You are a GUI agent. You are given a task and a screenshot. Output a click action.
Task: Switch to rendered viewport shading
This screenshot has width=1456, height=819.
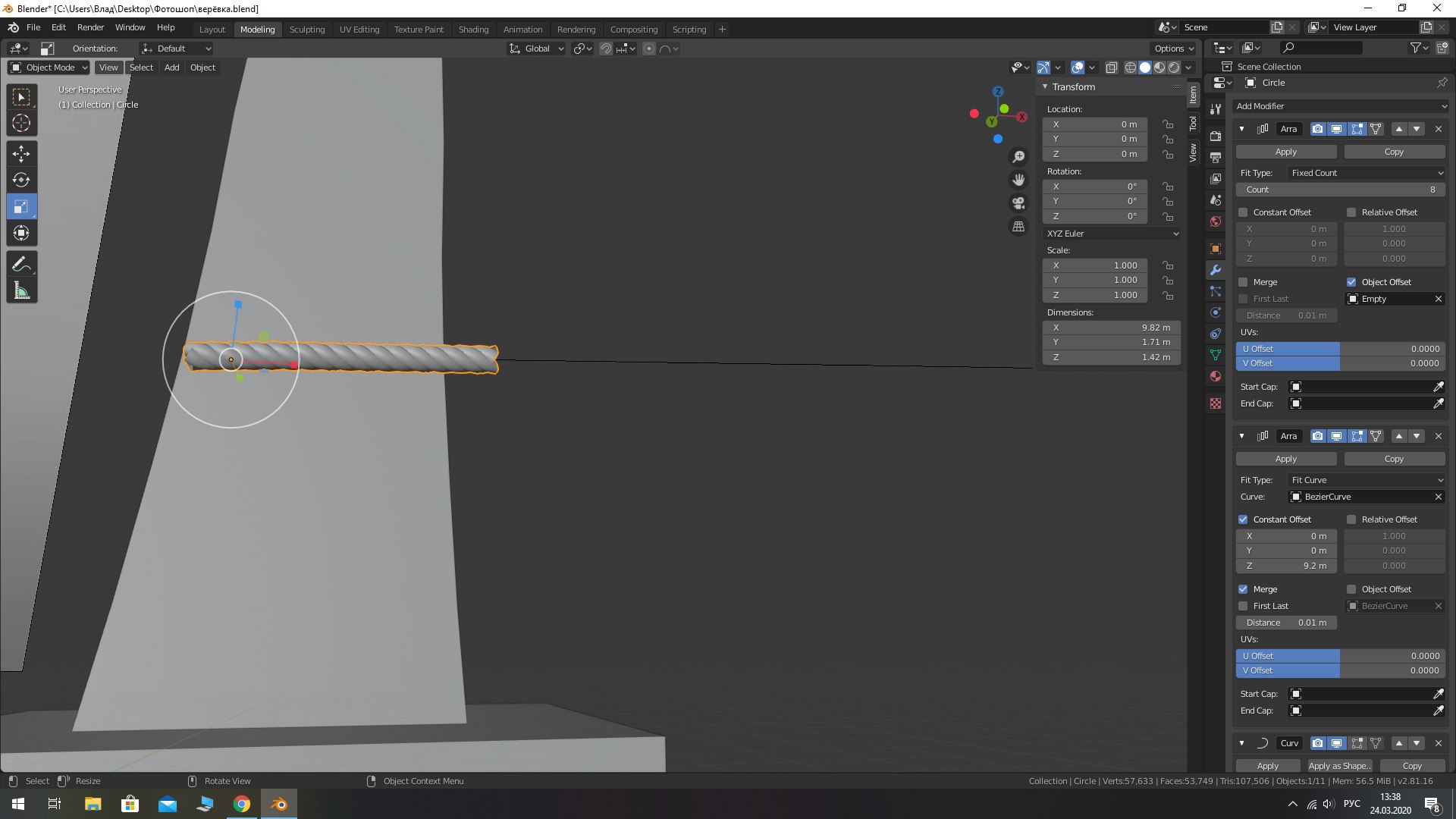(x=1174, y=67)
